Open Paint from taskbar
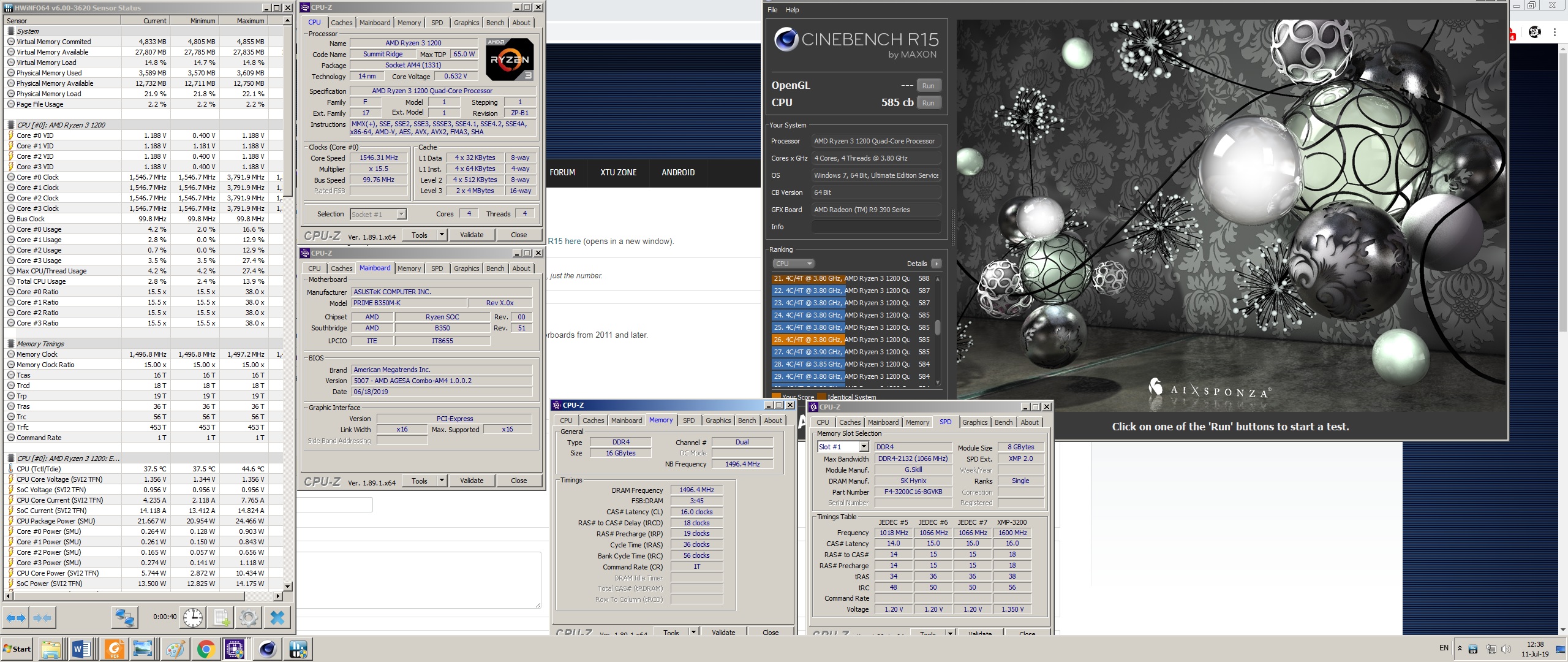This screenshot has width=1568, height=662. 175,649
